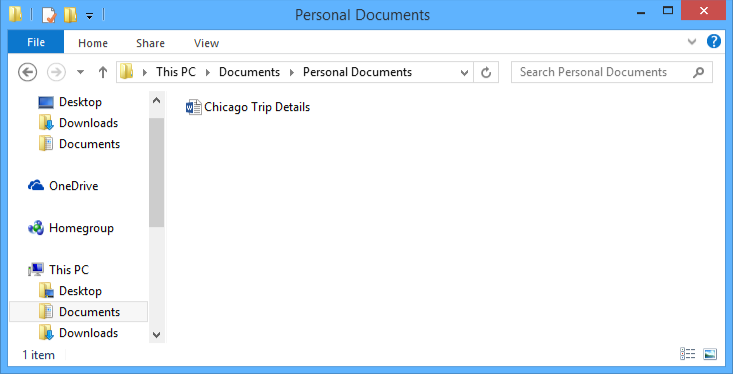Maximize the Personal Documents window
The height and width of the screenshot is (374, 733).
click(668, 10)
